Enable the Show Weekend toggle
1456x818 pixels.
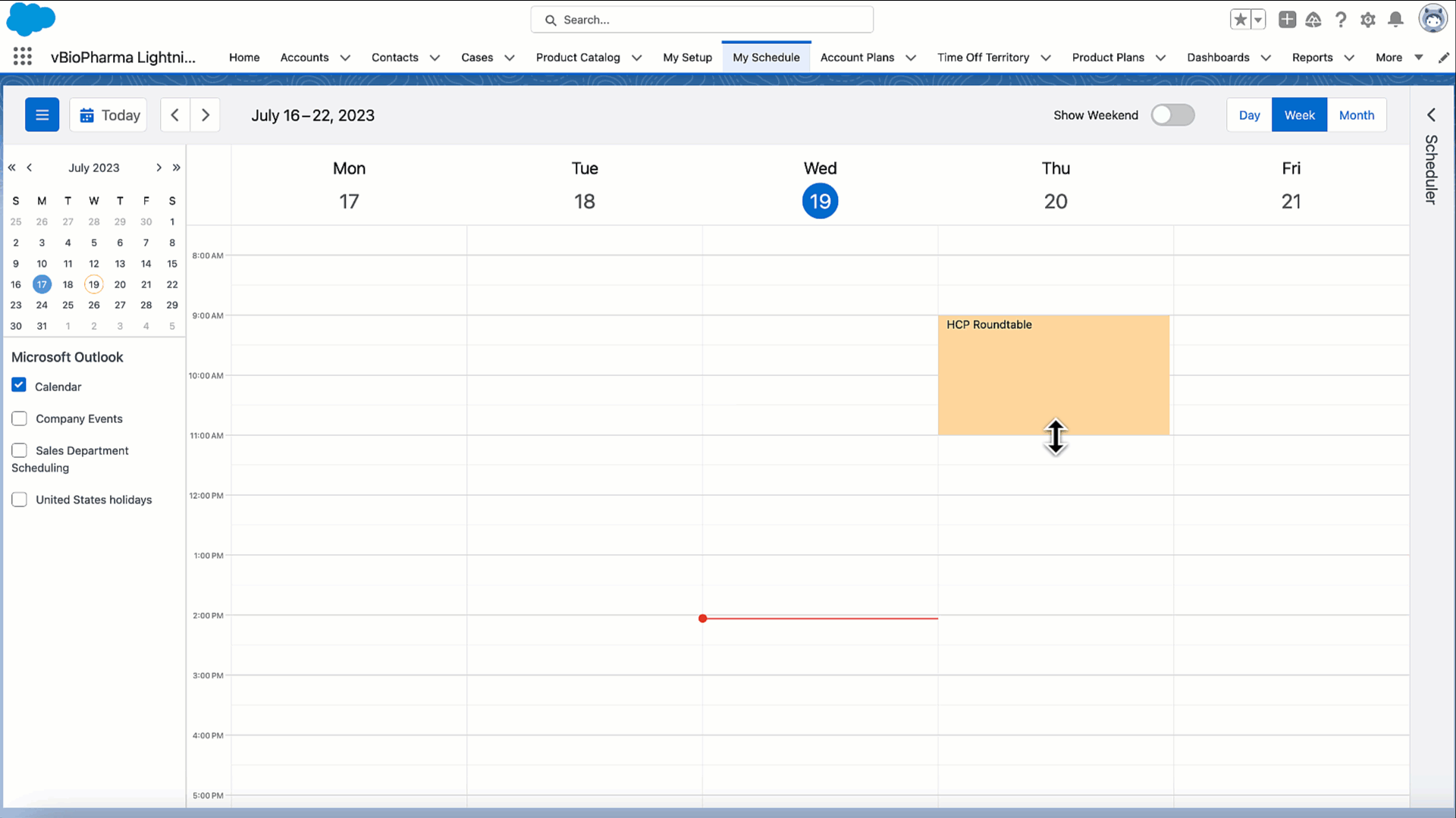pos(1172,115)
